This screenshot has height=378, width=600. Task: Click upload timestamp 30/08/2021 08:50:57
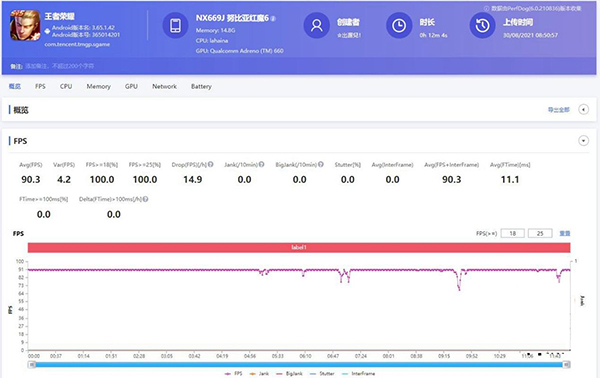click(530, 35)
